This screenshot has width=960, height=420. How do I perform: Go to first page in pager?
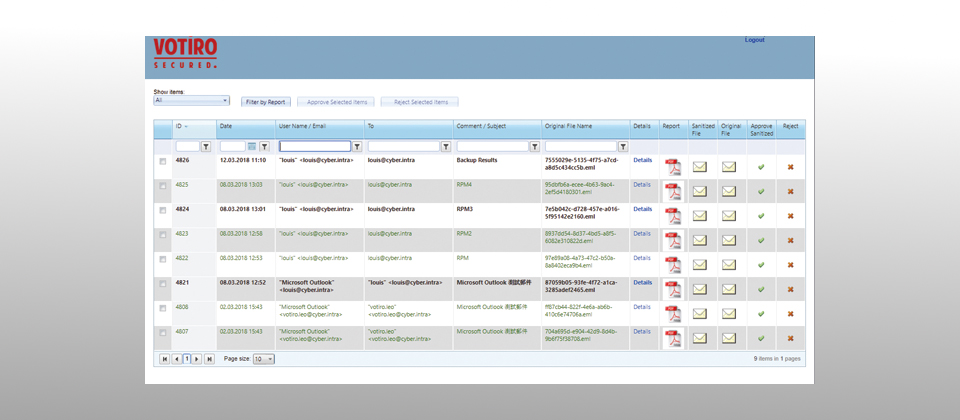point(165,359)
